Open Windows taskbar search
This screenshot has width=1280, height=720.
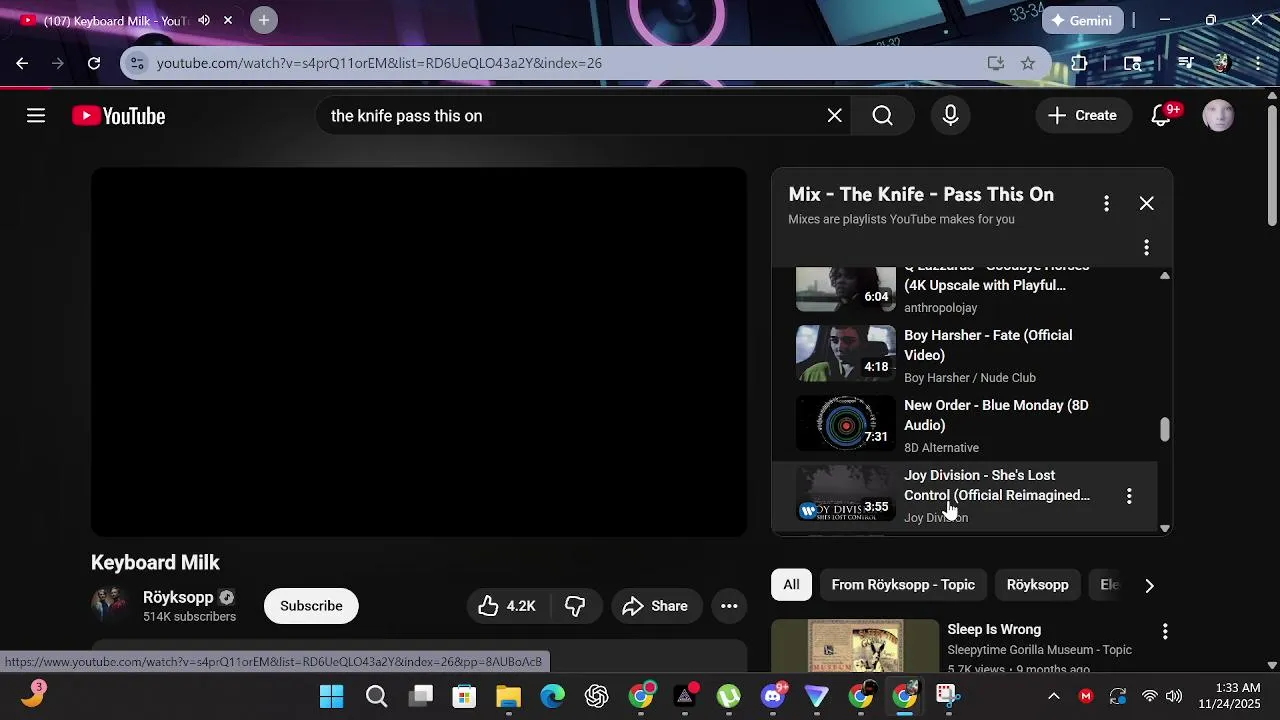click(376, 696)
